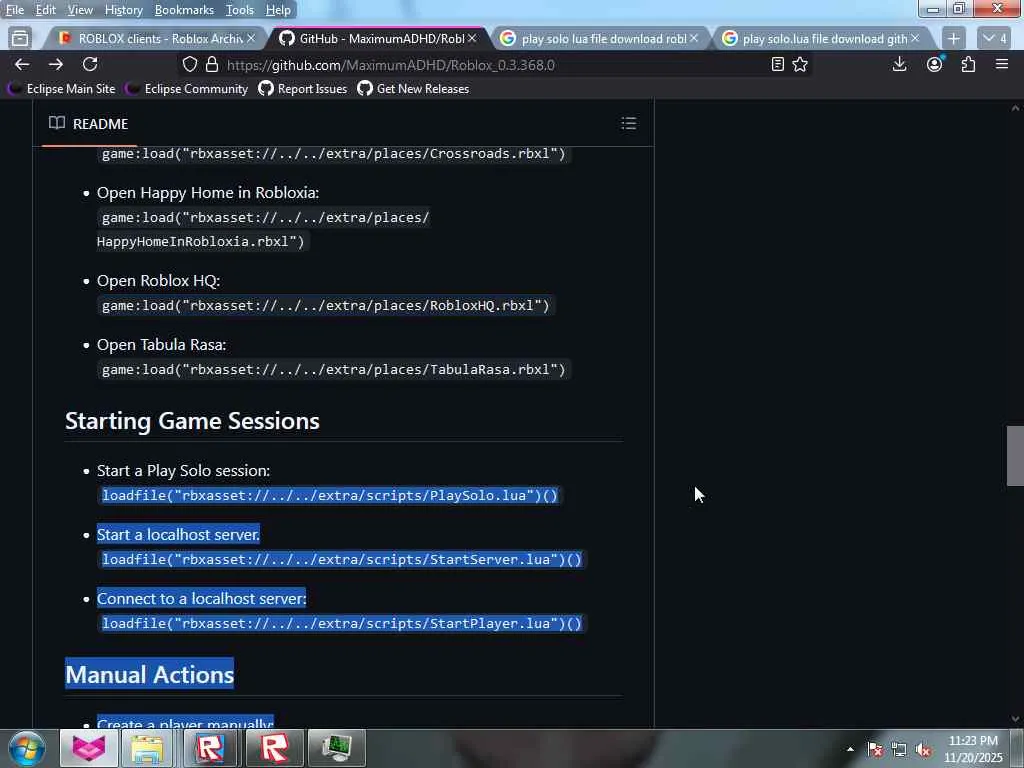The height and width of the screenshot is (768, 1024).
Task: Open the Help menu
Action: coord(278,10)
